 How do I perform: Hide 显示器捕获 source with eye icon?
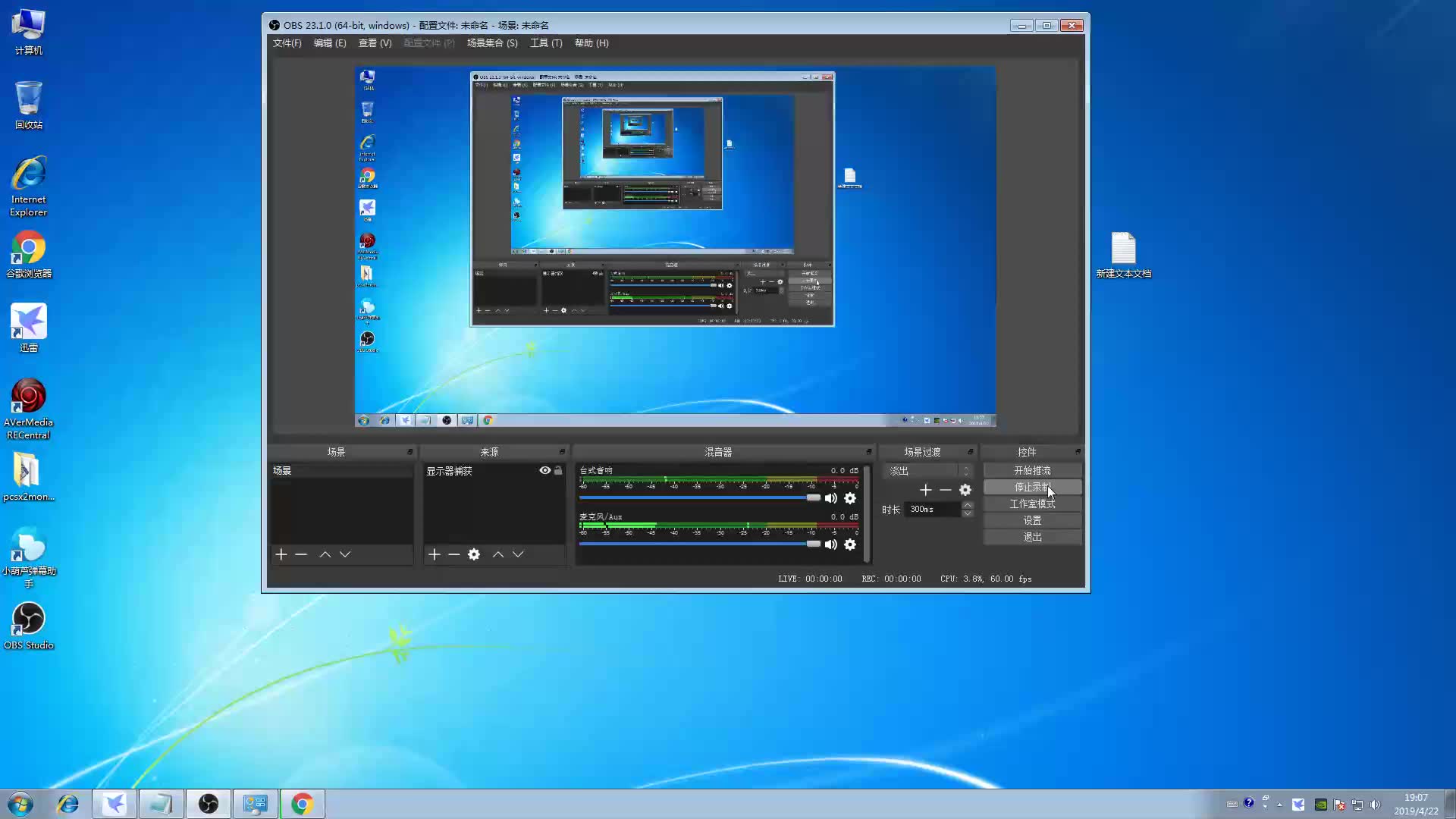click(x=544, y=470)
